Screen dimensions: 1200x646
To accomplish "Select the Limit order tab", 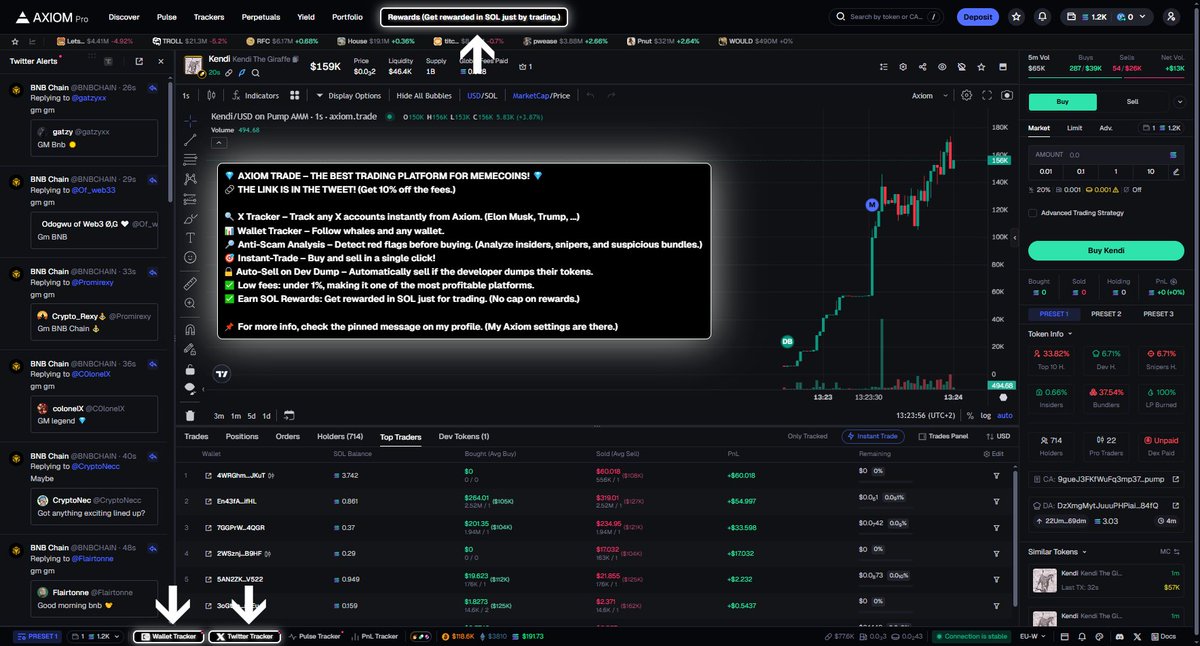I will pyautogui.click(x=1074, y=128).
